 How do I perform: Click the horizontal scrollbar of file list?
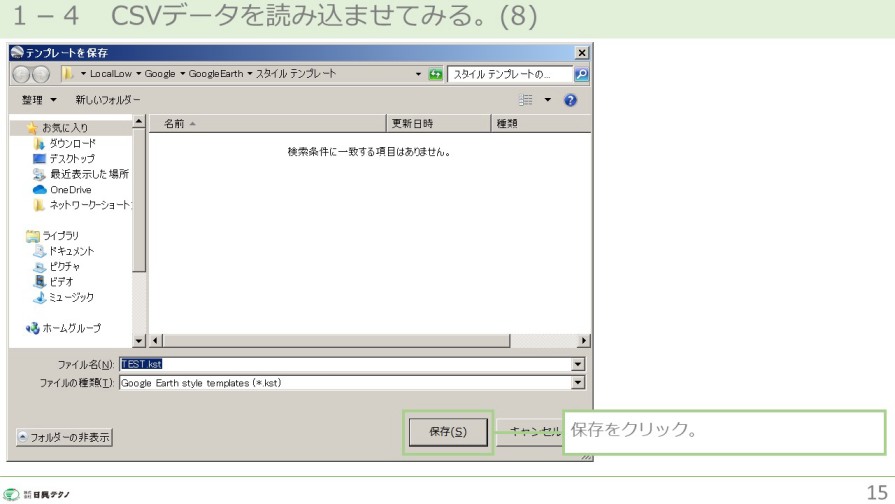pyautogui.click(x=360, y=341)
